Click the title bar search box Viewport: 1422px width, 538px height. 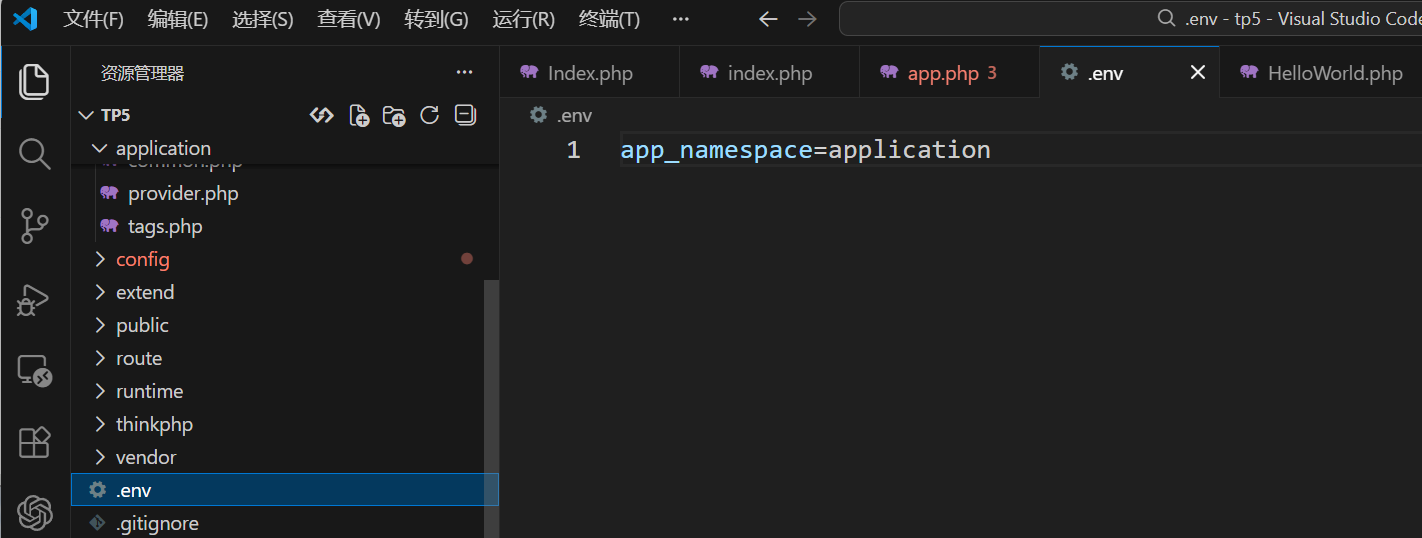pyautogui.click(x=1130, y=19)
